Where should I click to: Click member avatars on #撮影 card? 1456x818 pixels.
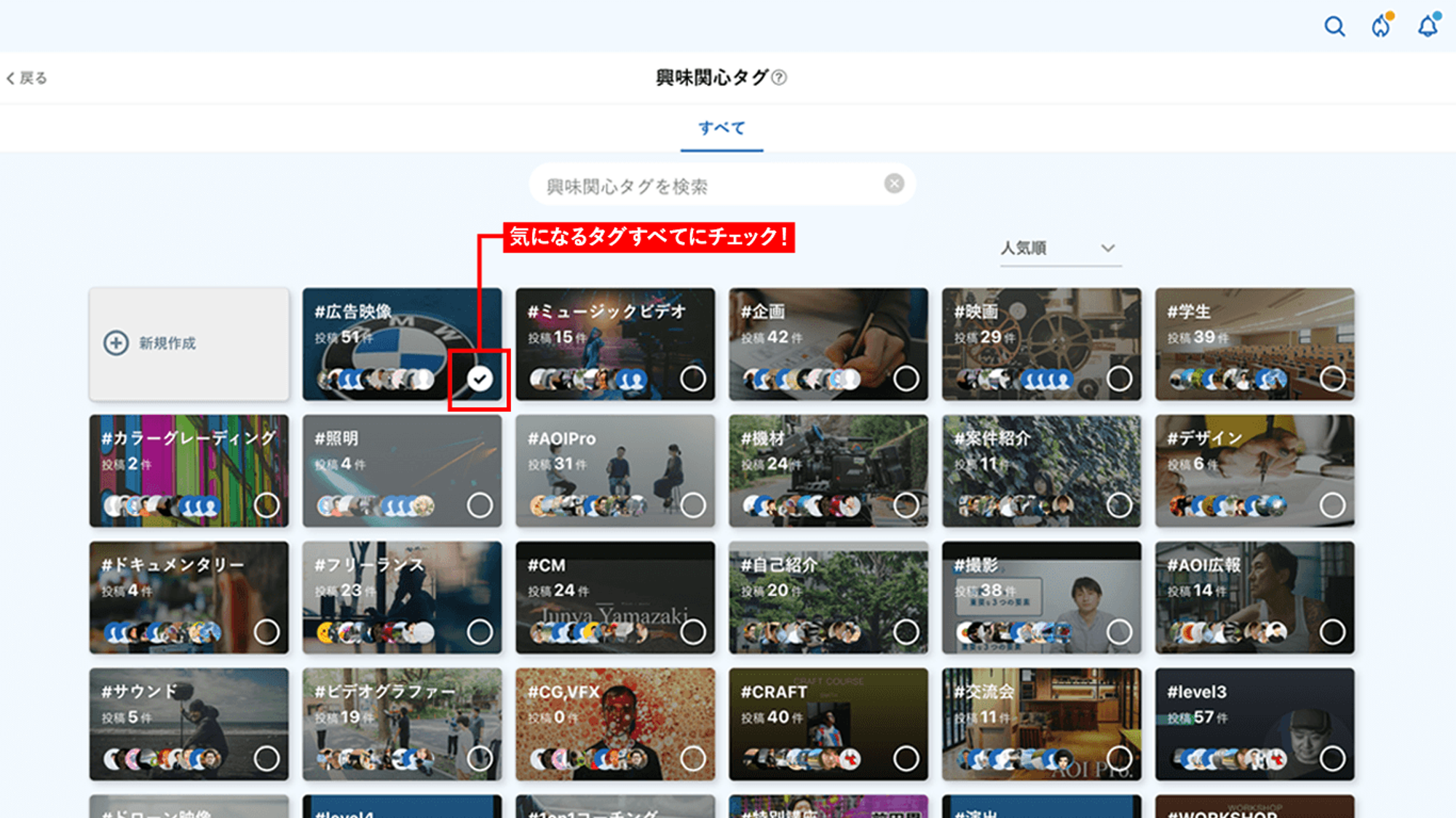click(1016, 632)
